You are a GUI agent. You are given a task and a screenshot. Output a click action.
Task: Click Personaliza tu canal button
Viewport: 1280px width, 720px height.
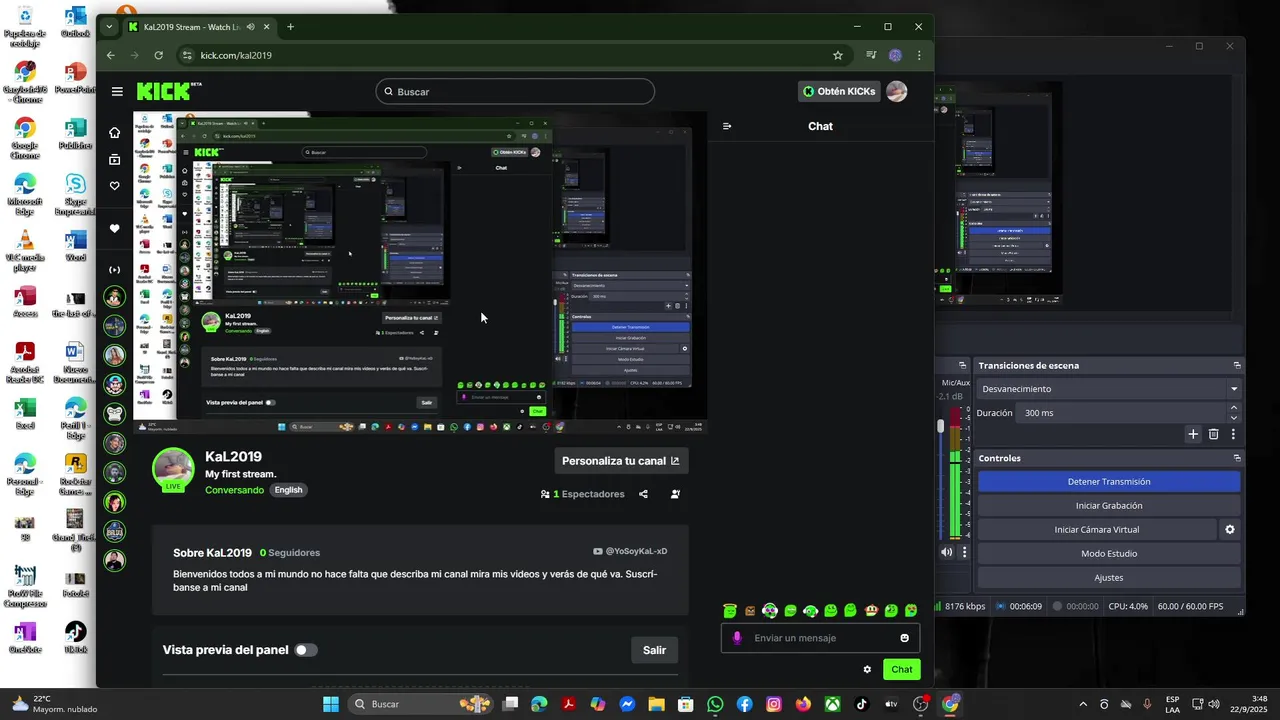pyautogui.click(x=621, y=461)
